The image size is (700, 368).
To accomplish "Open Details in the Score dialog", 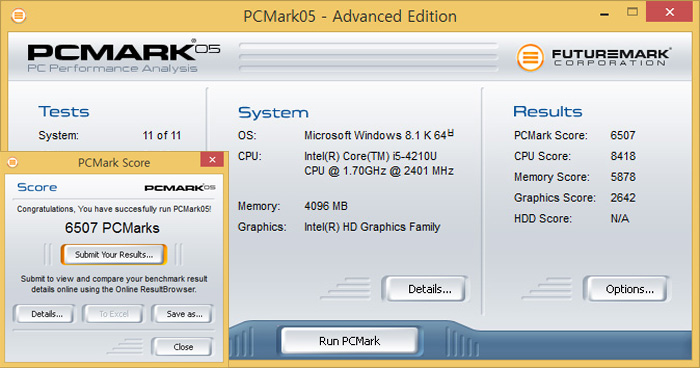I will coord(45,314).
